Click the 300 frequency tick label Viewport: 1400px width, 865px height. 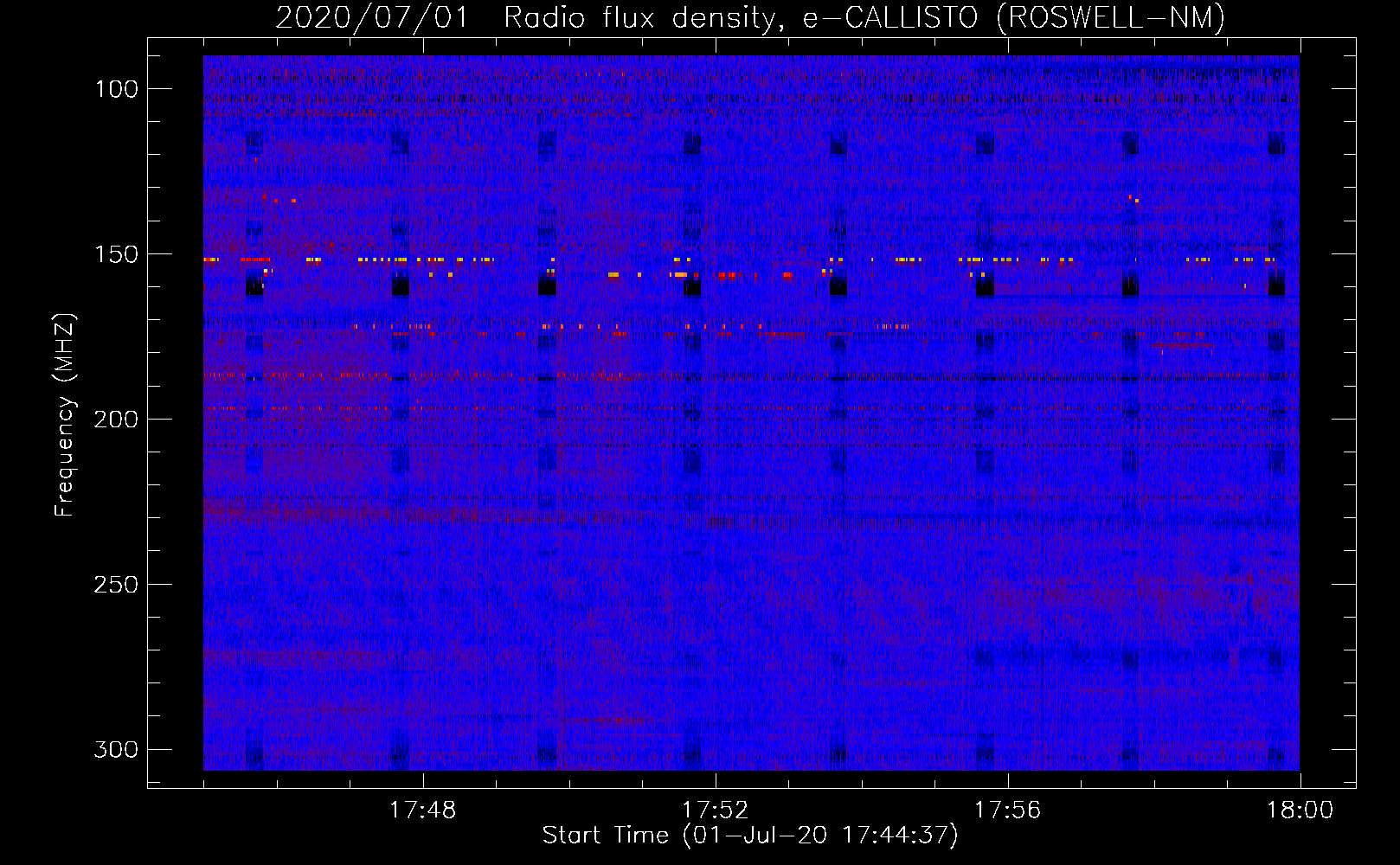(x=116, y=749)
